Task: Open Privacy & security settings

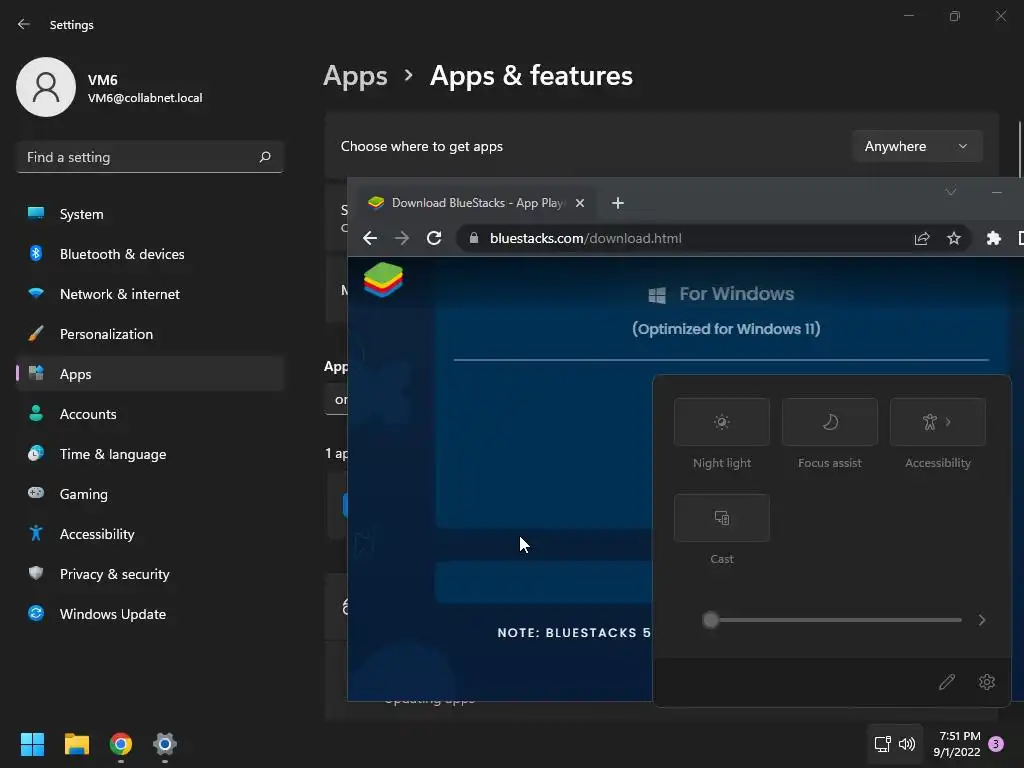Action: coord(151,574)
